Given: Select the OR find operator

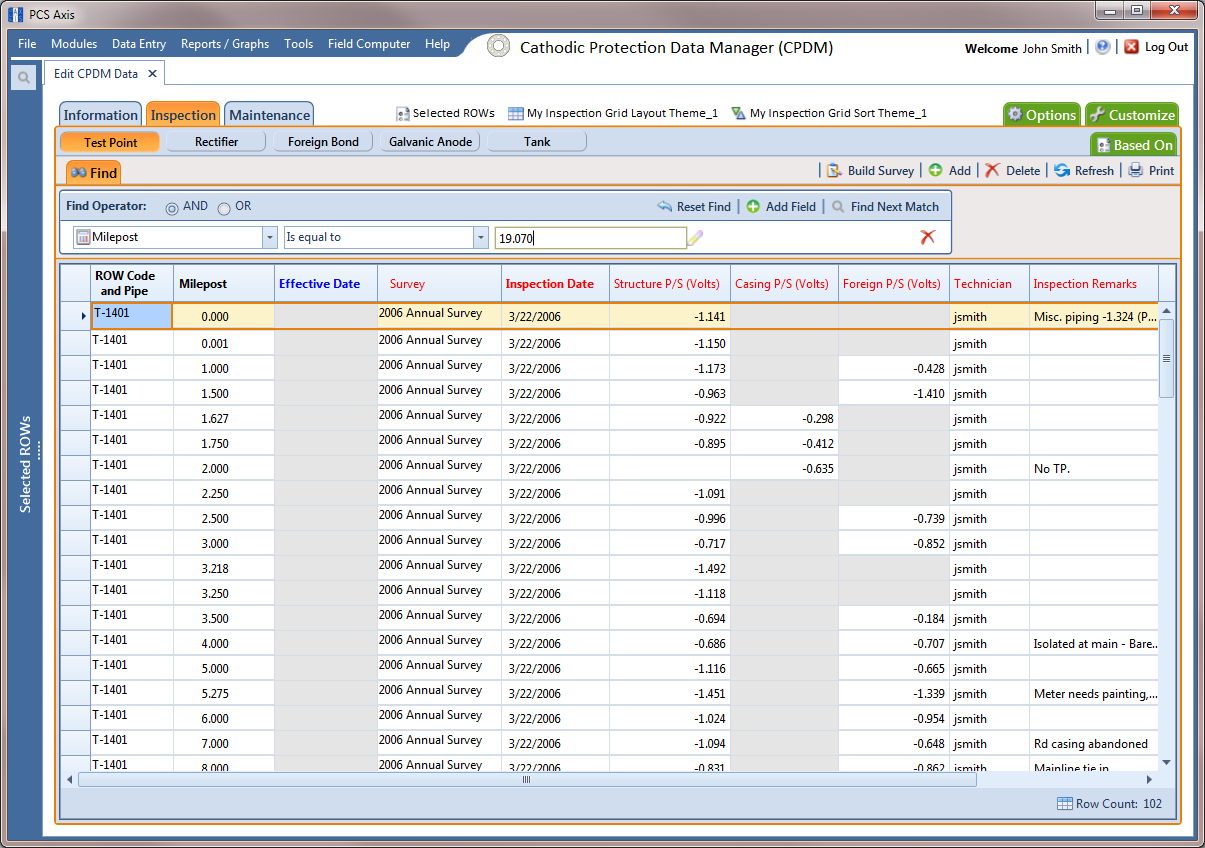Looking at the screenshot, I should pos(224,208).
